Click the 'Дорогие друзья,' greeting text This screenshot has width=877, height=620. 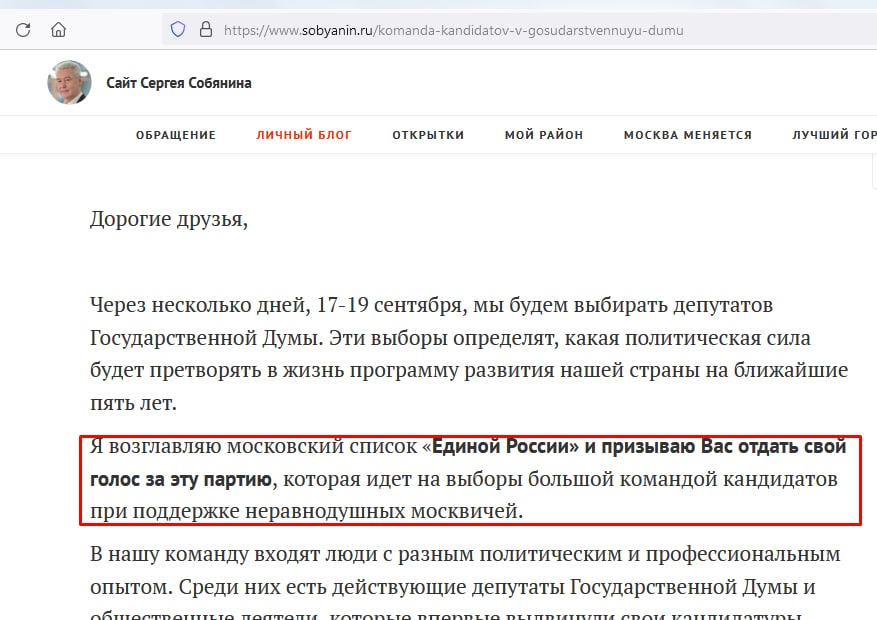tap(169, 219)
